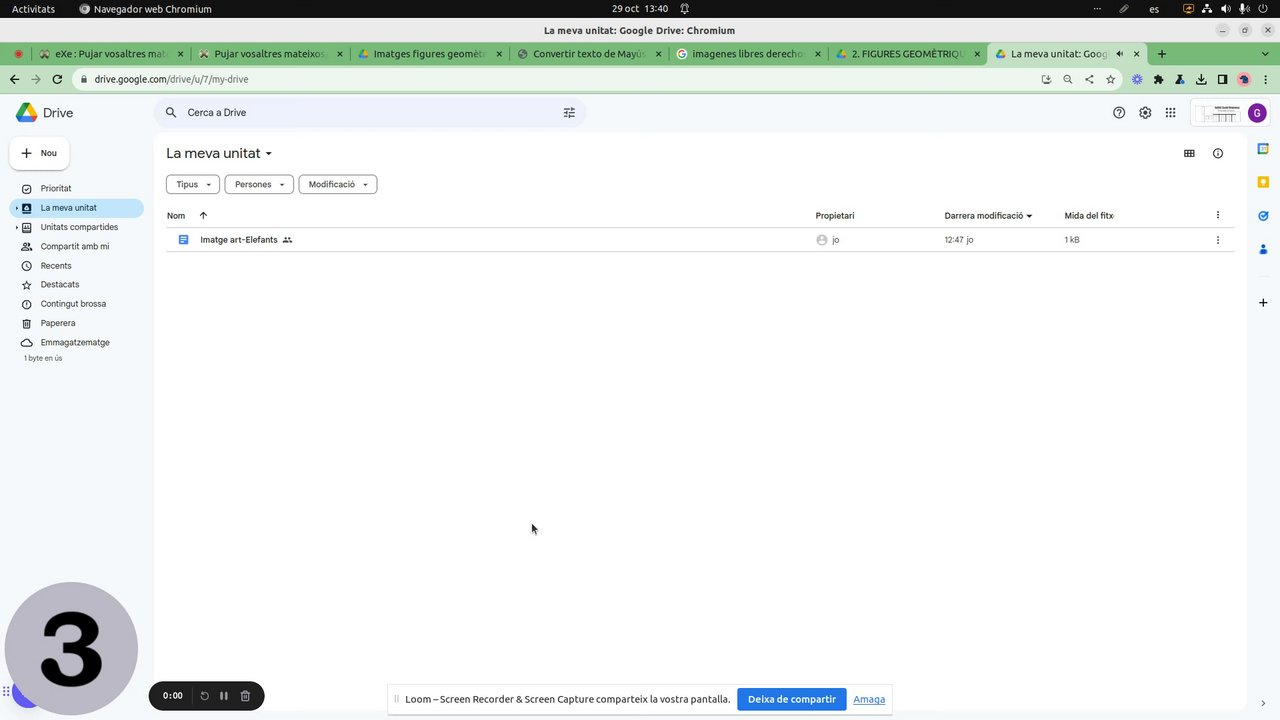This screenshot has width=1280, height=720.
Task: Share this page icon in address bar
Action: click(1089, 79)
